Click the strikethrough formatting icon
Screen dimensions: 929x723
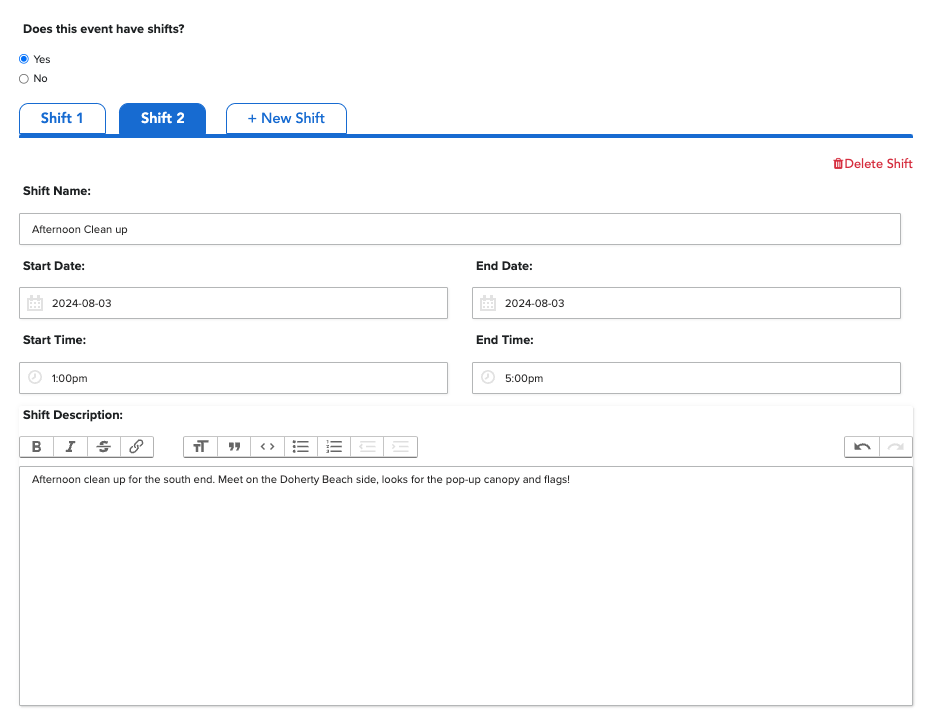click(103, 447)
